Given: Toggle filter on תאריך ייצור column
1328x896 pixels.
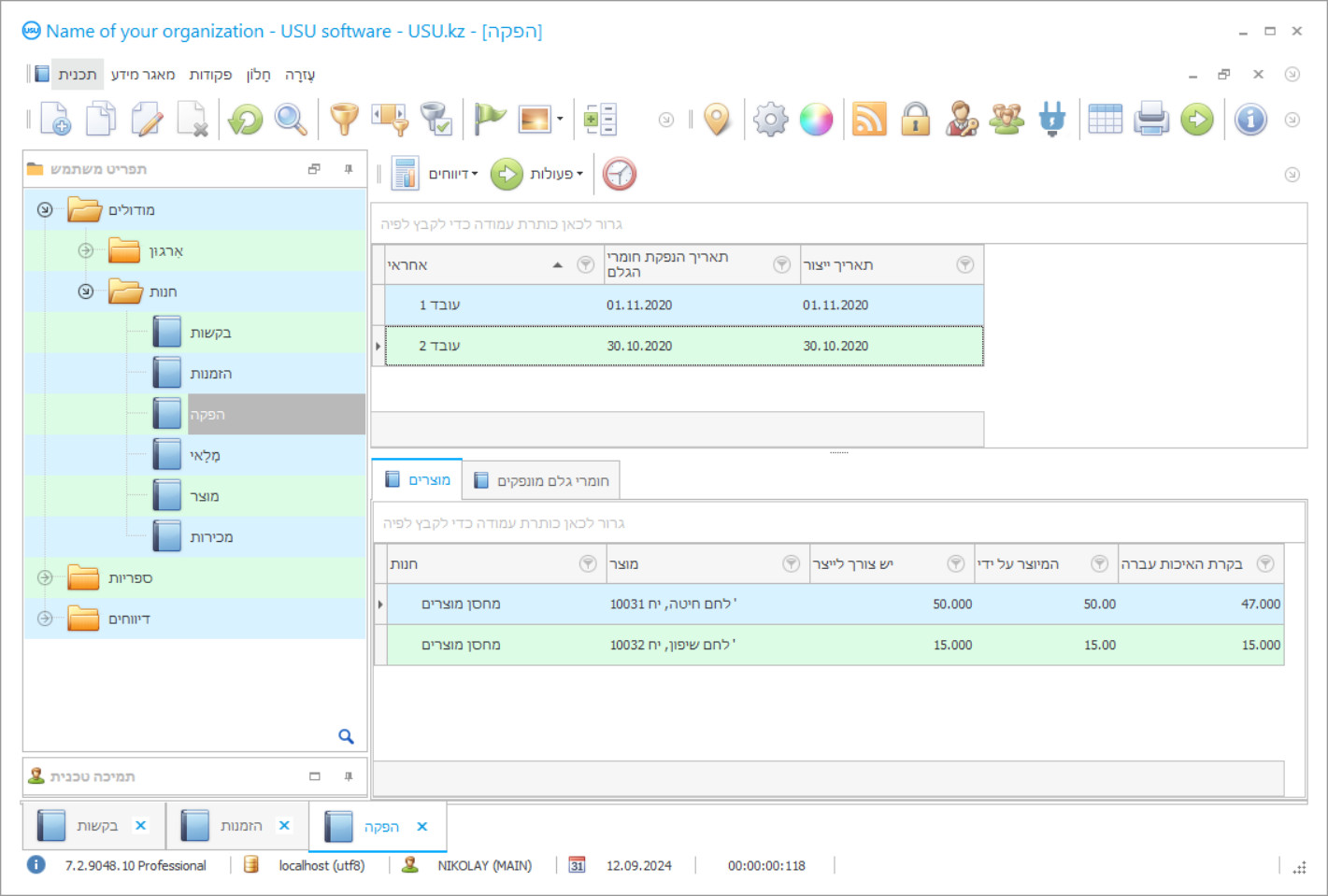Looking at the screenshot, I should (x=965, y=265).
